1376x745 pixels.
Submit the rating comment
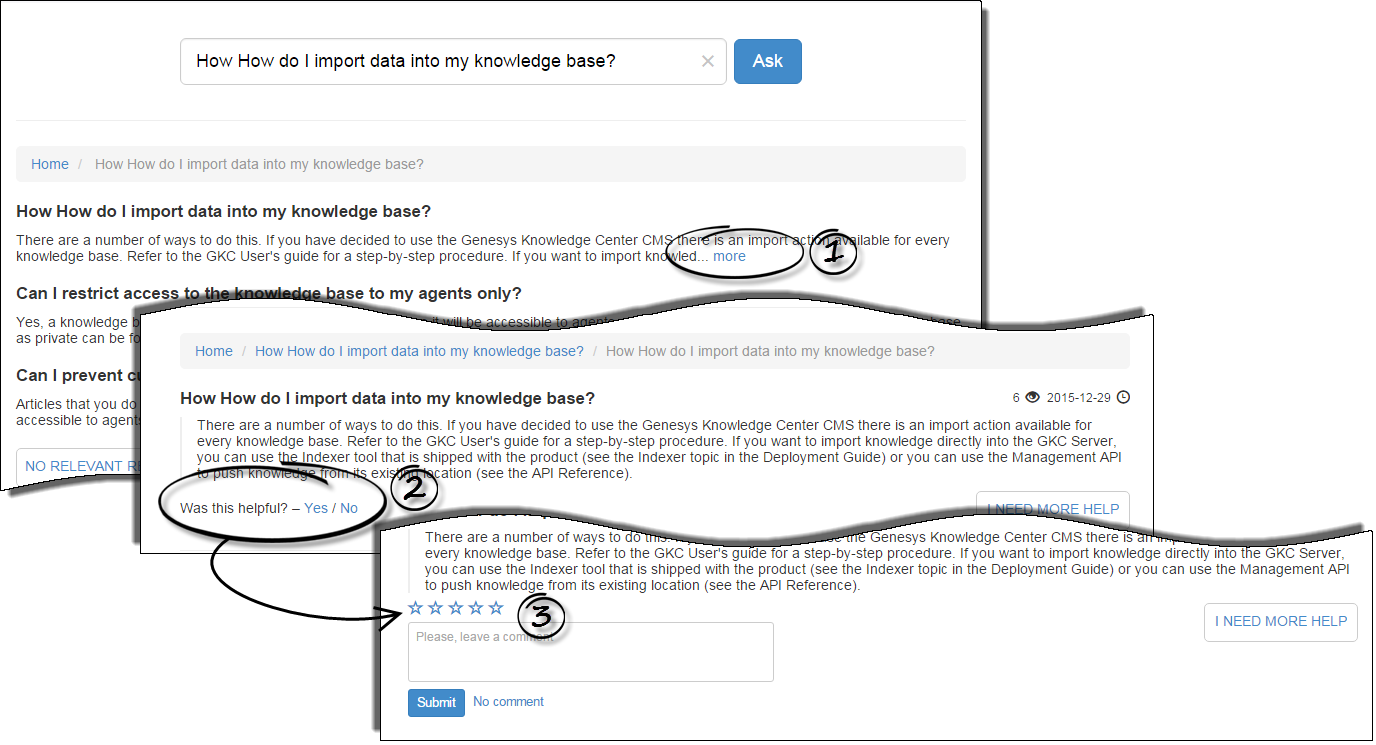[436, 703]
